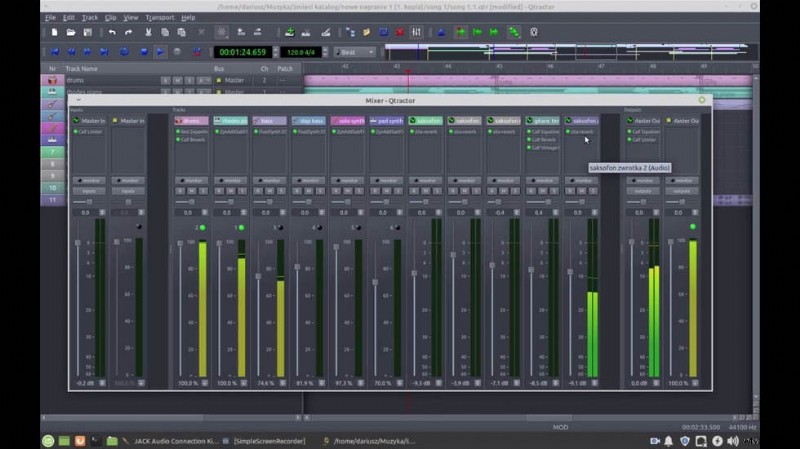The height and width of the screenshot is (449, 800).
Task: Redo the last undone action
Action: 128,33
